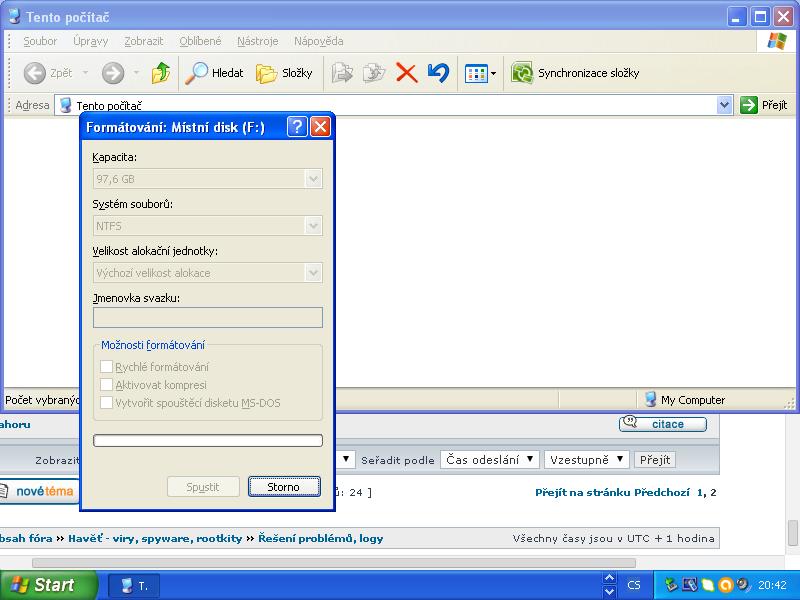The image size is (800, 600).
Task: Expand the Čas odeslání sort dropdown
Action: [x=489, y=460]
